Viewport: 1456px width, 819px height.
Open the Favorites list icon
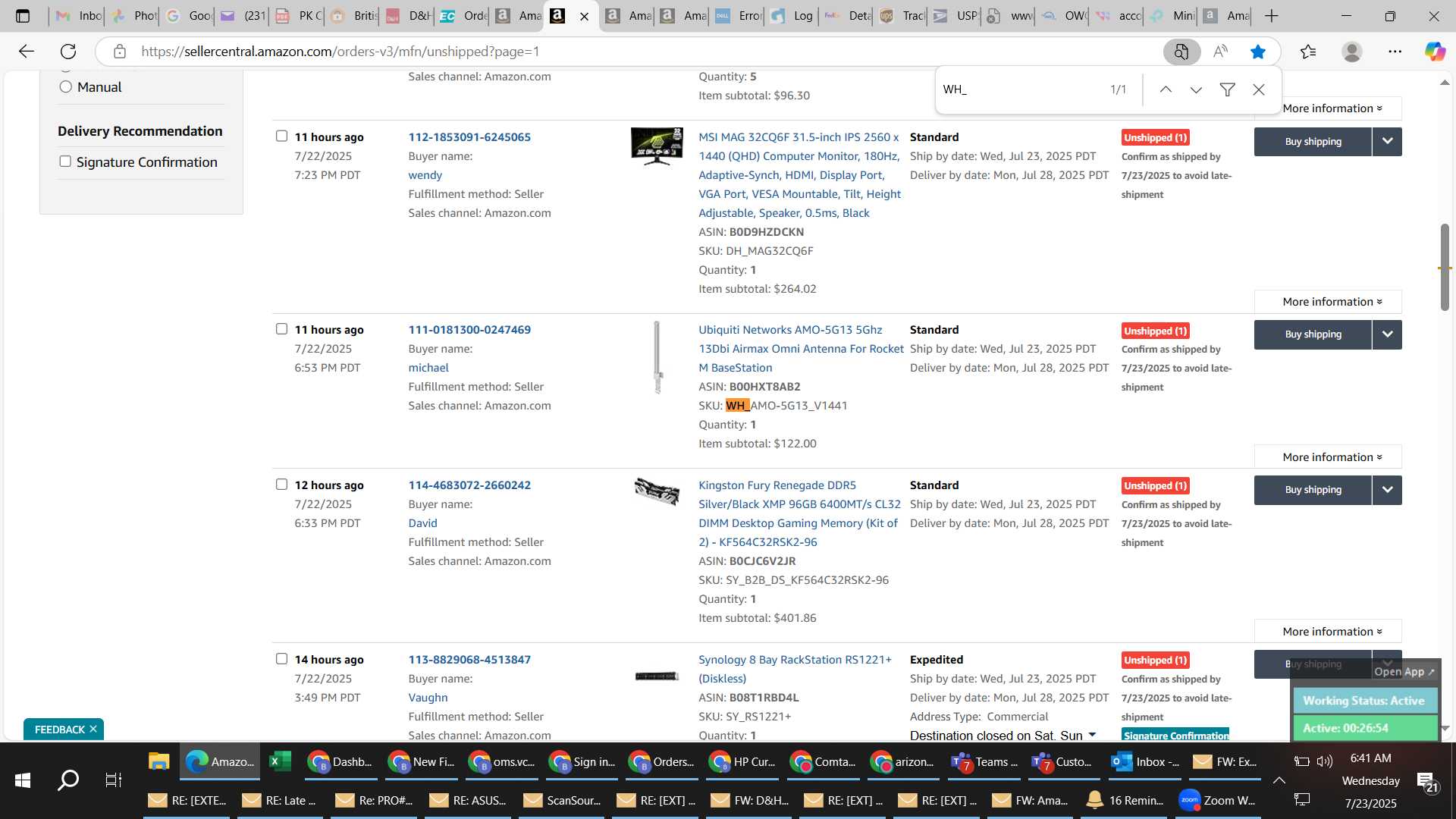[x=1308, y=52]
